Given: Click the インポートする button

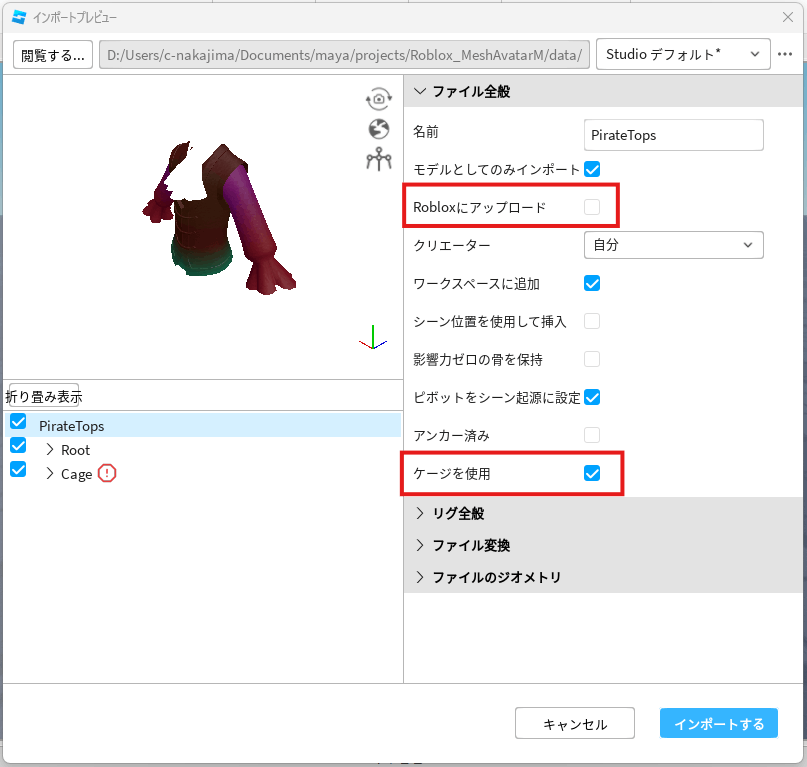Looking at the screenshot, I should [x=719, y=723].
